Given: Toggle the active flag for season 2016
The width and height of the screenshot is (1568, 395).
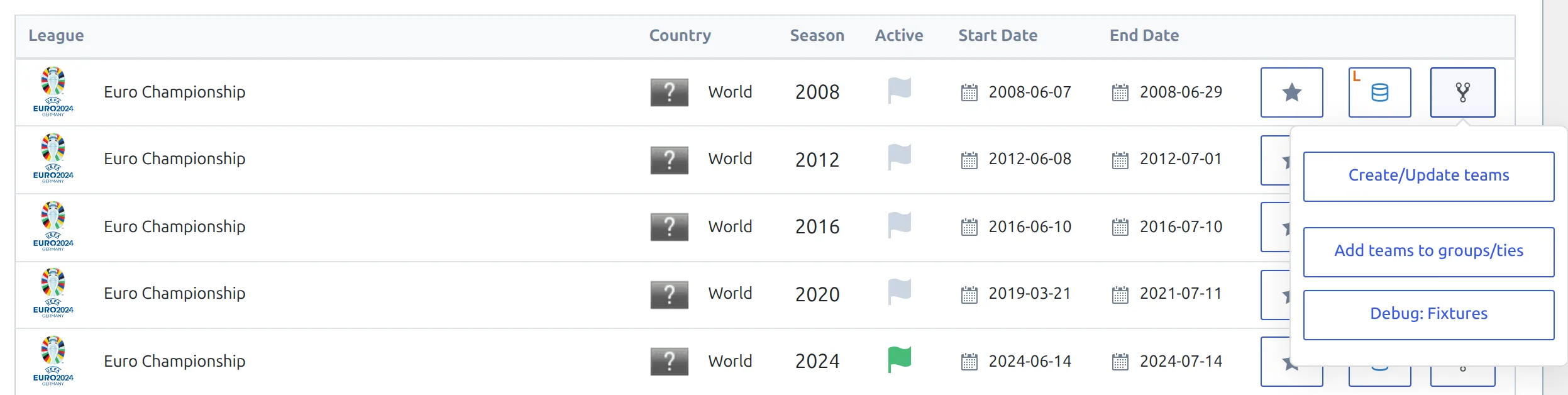Looking at the screenshot, I should 899,225.
